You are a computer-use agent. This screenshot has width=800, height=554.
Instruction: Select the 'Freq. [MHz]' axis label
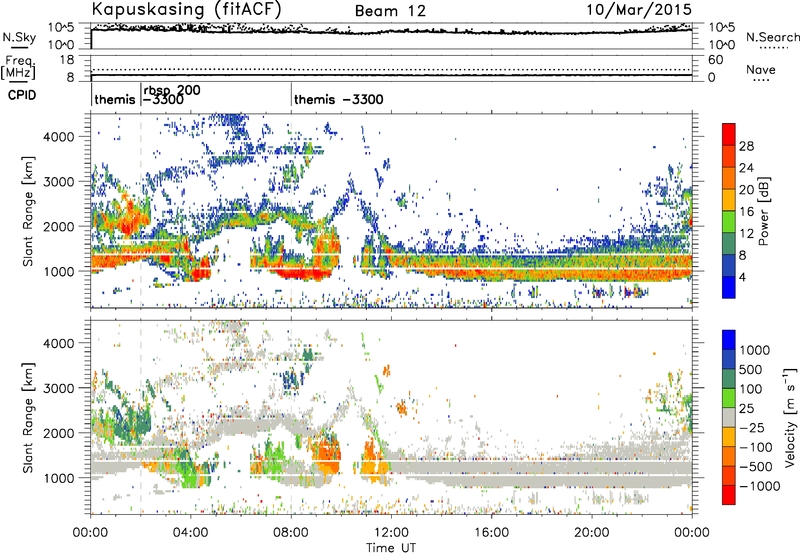(x=19, y=68)
